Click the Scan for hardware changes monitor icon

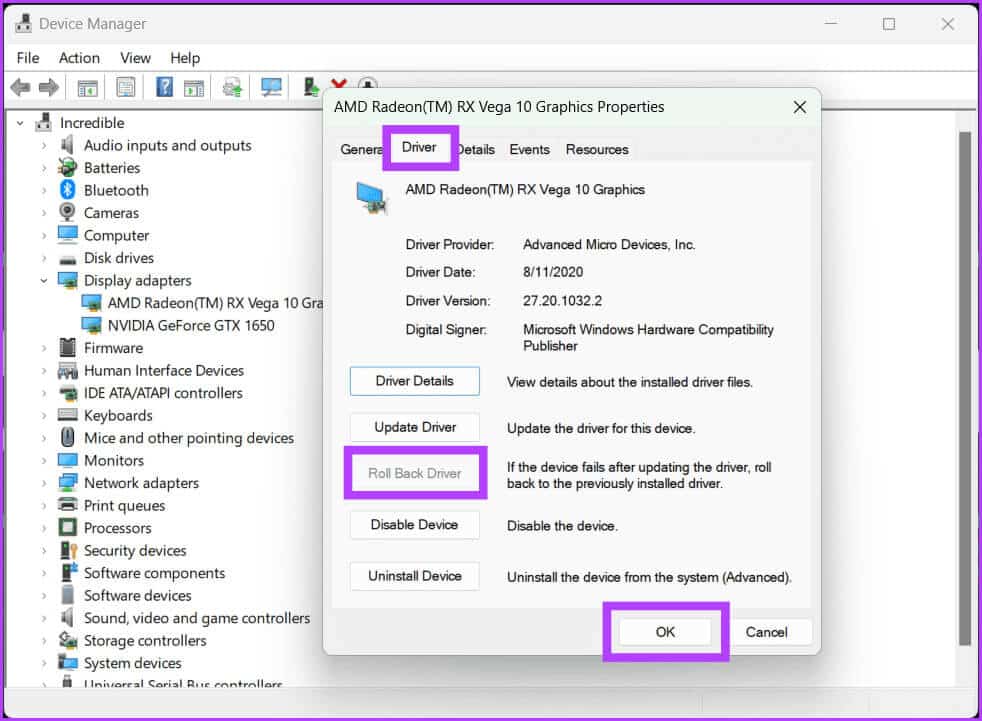click(x=271, y=88)
